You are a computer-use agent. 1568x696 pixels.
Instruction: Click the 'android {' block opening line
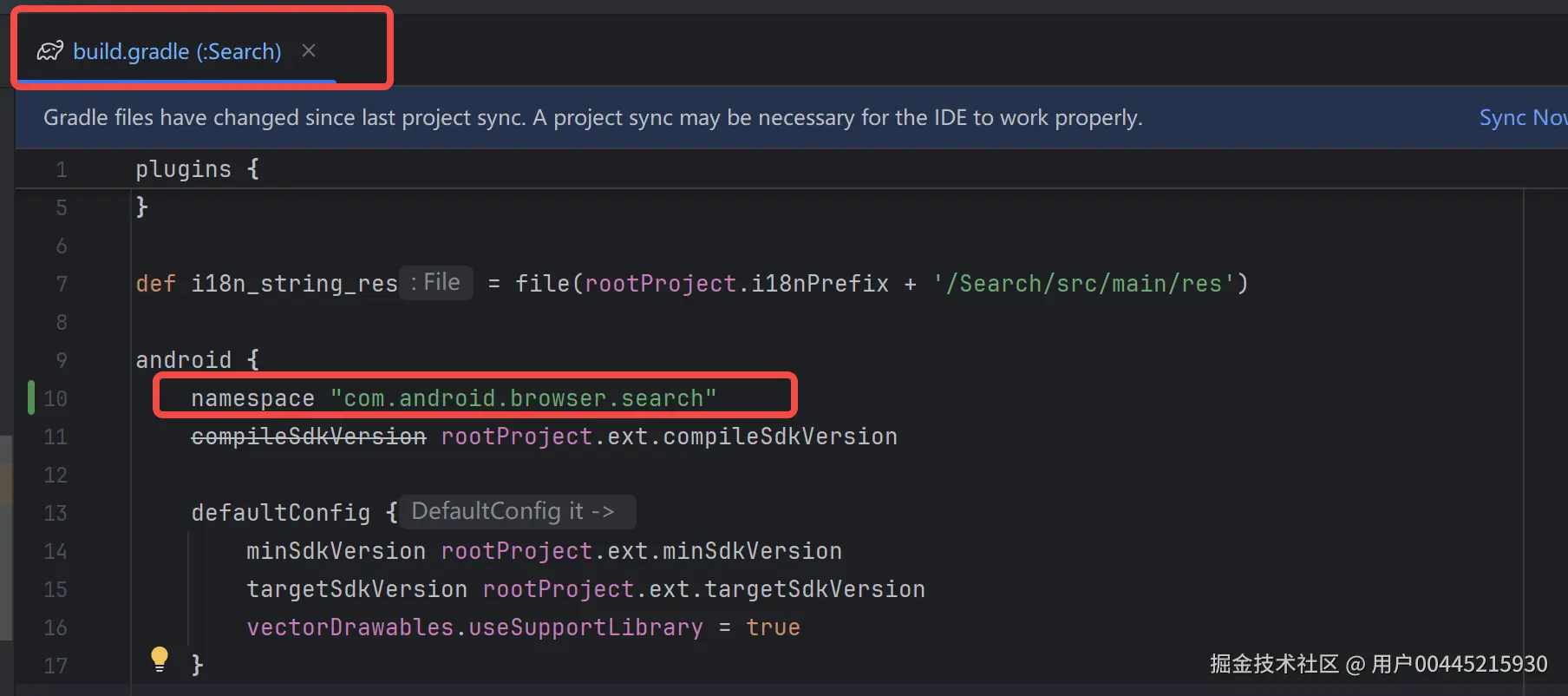(x=197, y=360)
